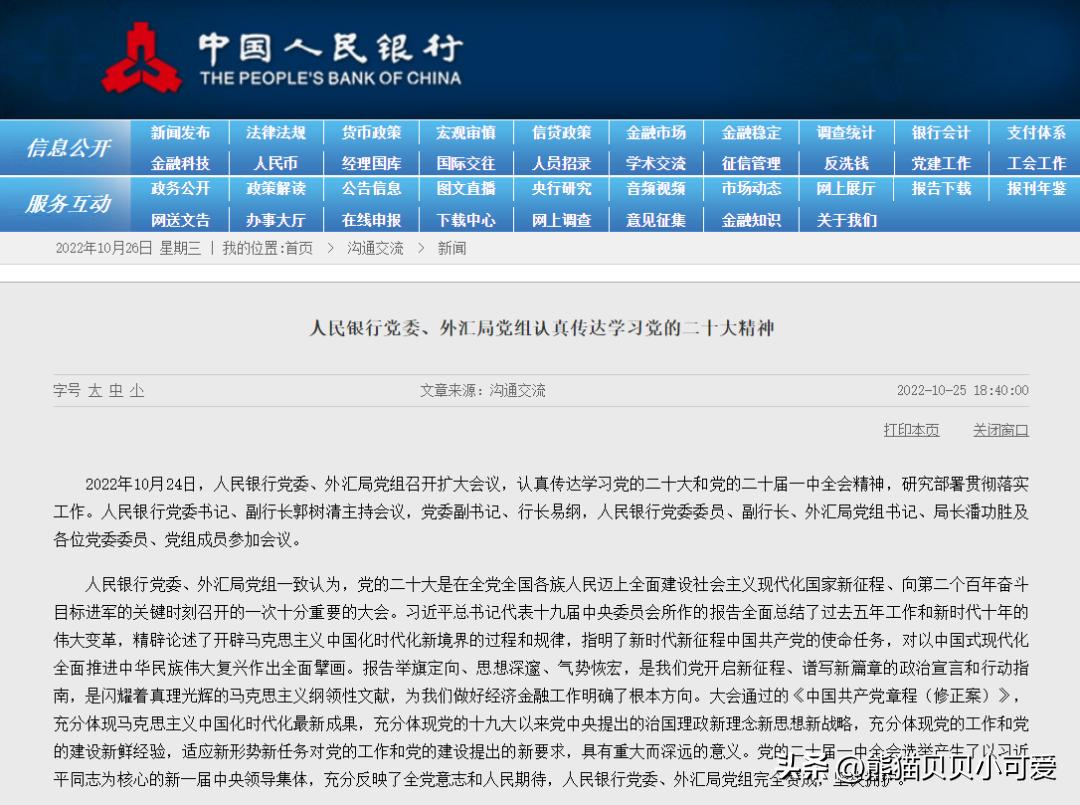
Task: Open the 意见征集 menu item
Action: click(x=656, y=219)
